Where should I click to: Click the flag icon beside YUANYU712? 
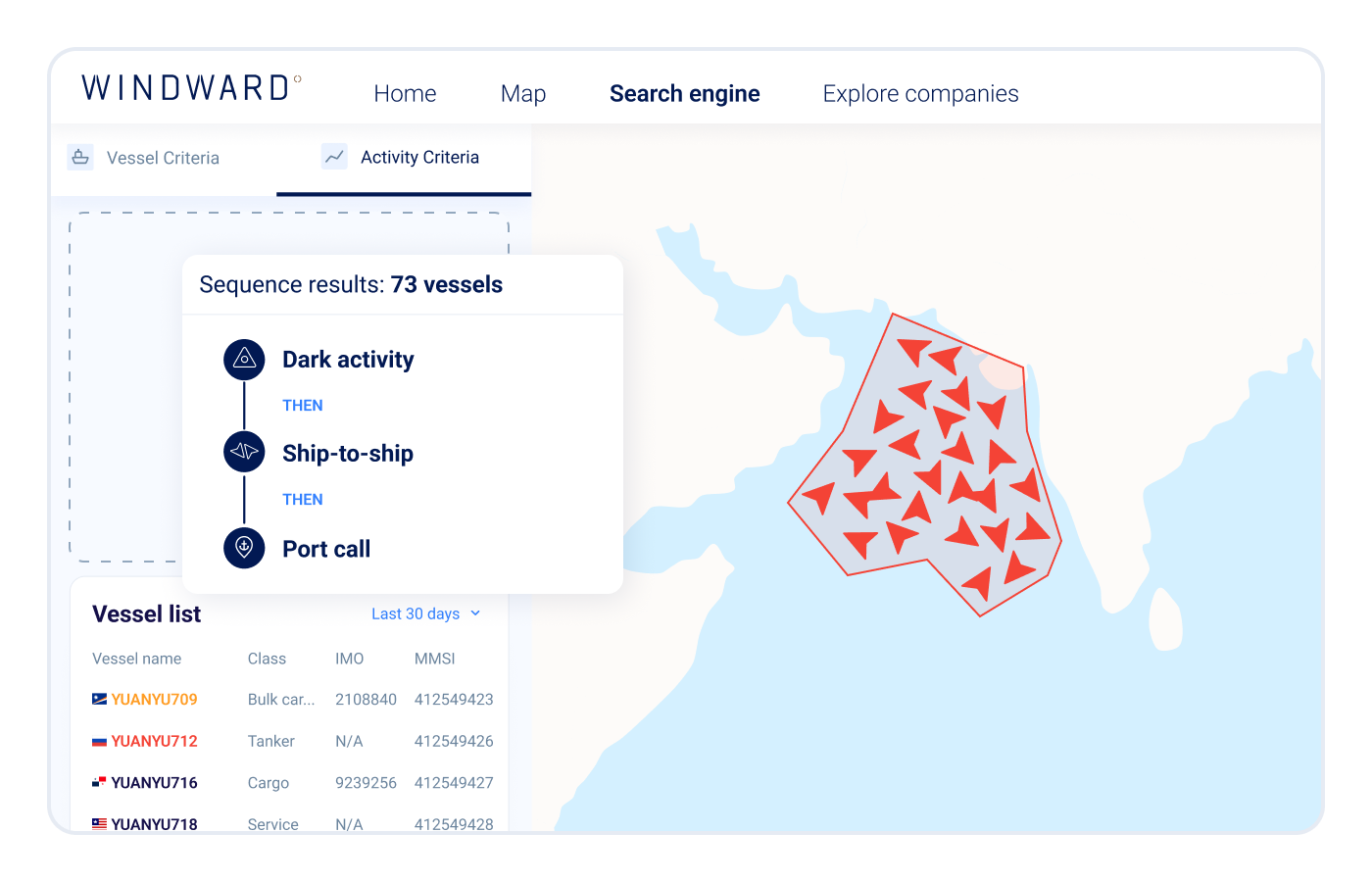pos(99,741)
